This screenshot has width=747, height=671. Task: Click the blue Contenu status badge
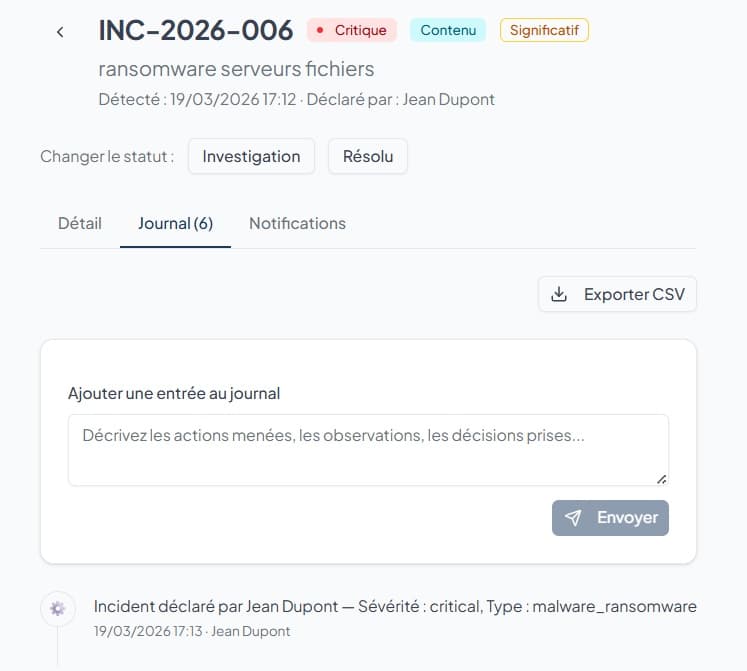447,30
